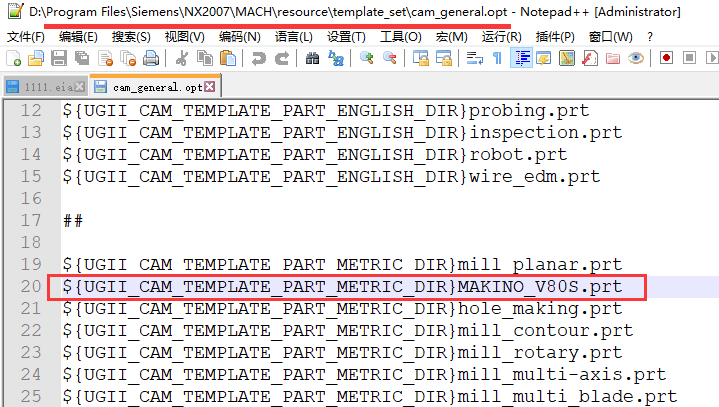Open the 工具(O) menu
The height and width of the screenshot is (407, 719).
click(x=401, y=37)
